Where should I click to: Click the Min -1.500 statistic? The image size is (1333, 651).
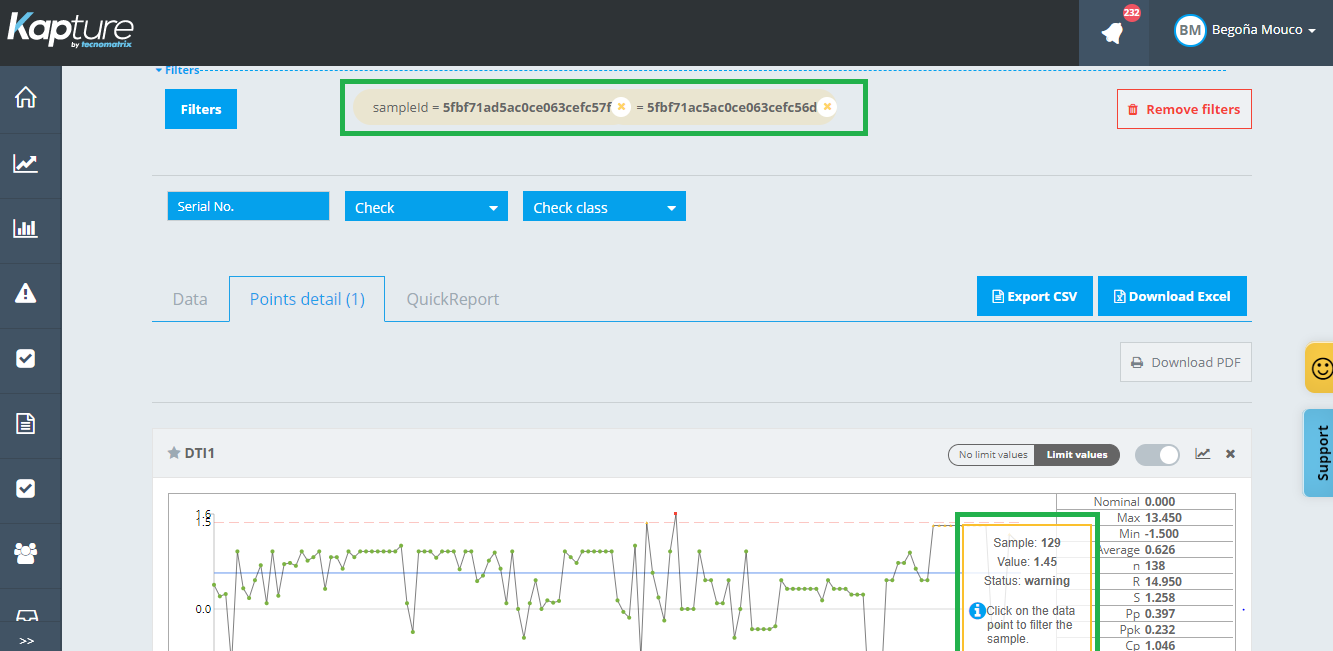pos(1147,534)
